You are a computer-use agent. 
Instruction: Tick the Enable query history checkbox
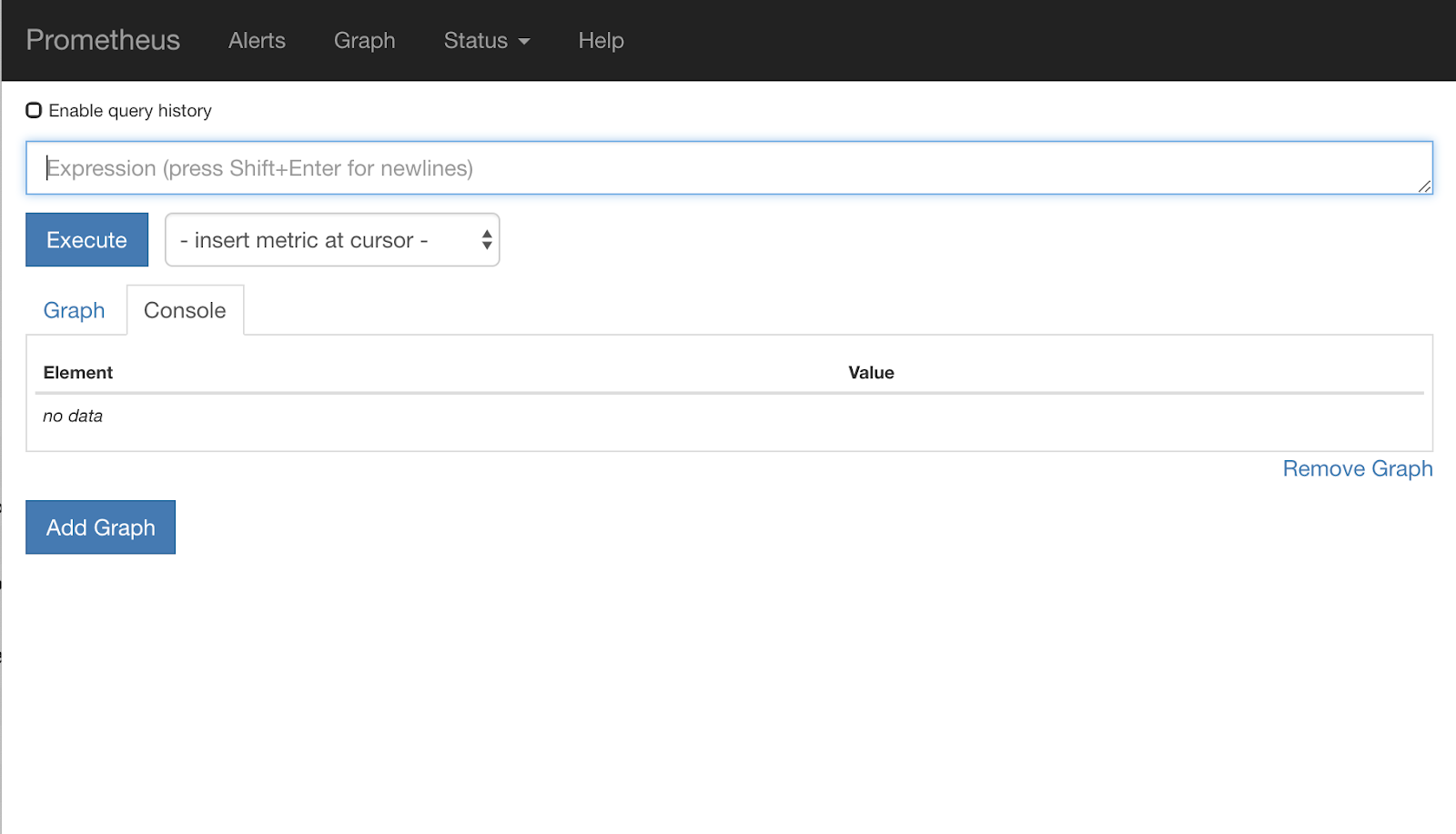click(34, 110)
